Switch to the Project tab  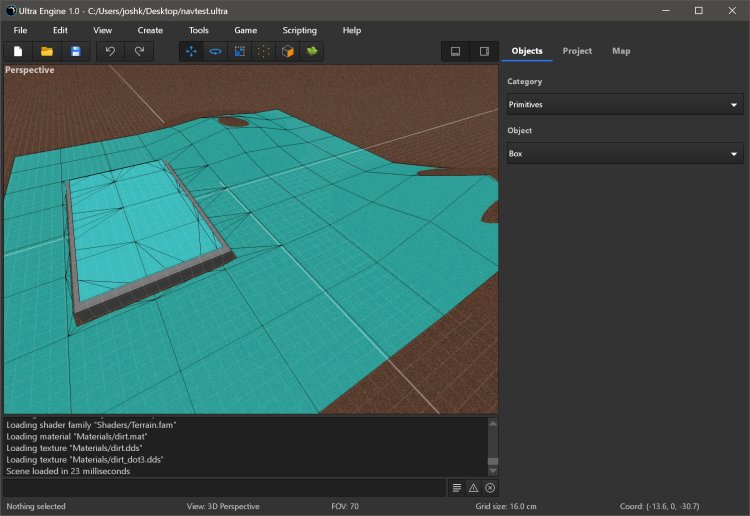click(577, 51)
